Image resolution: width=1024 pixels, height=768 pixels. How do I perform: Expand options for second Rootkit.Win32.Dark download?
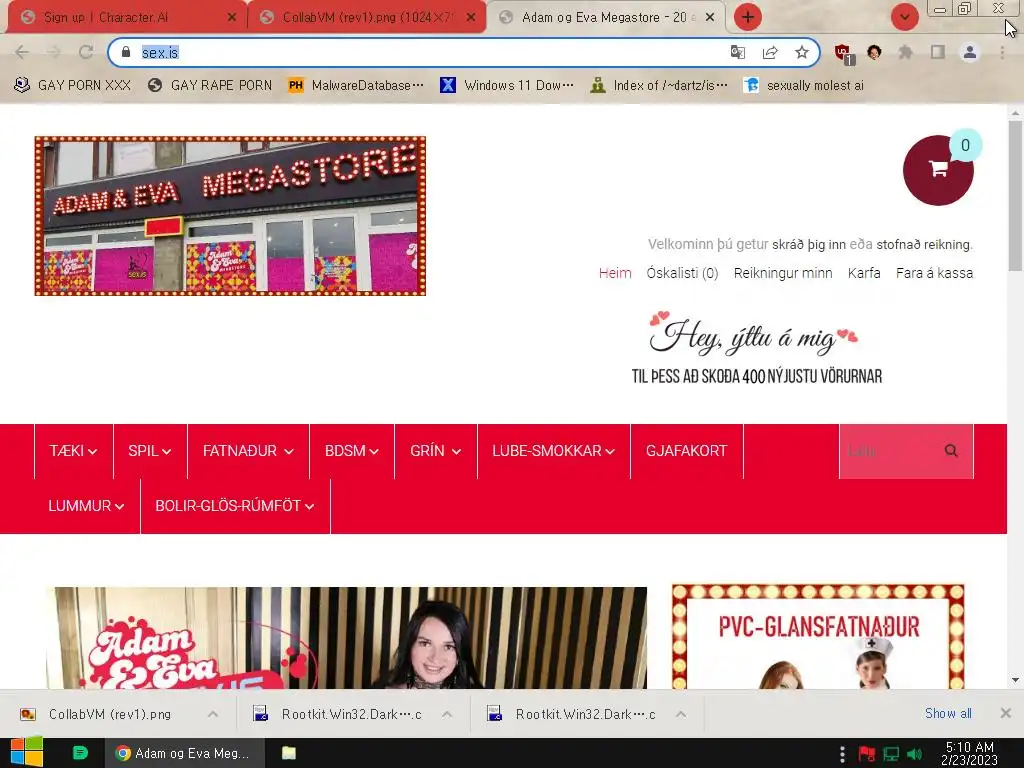[x=681, y=714]
